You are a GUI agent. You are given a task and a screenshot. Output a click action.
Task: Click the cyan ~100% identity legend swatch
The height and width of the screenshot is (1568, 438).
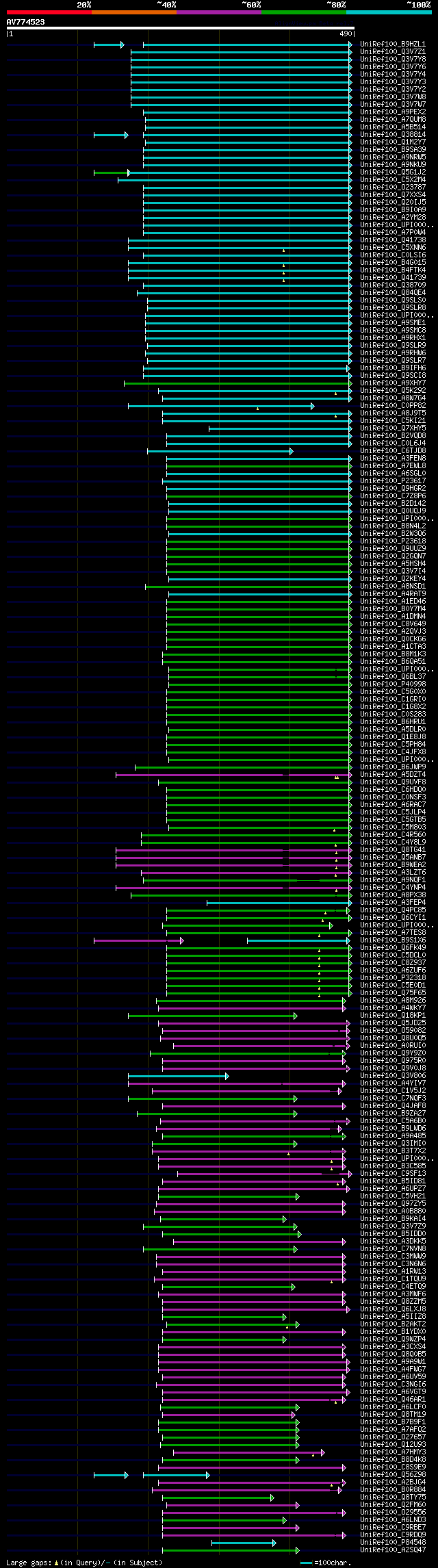pos(388,12)
